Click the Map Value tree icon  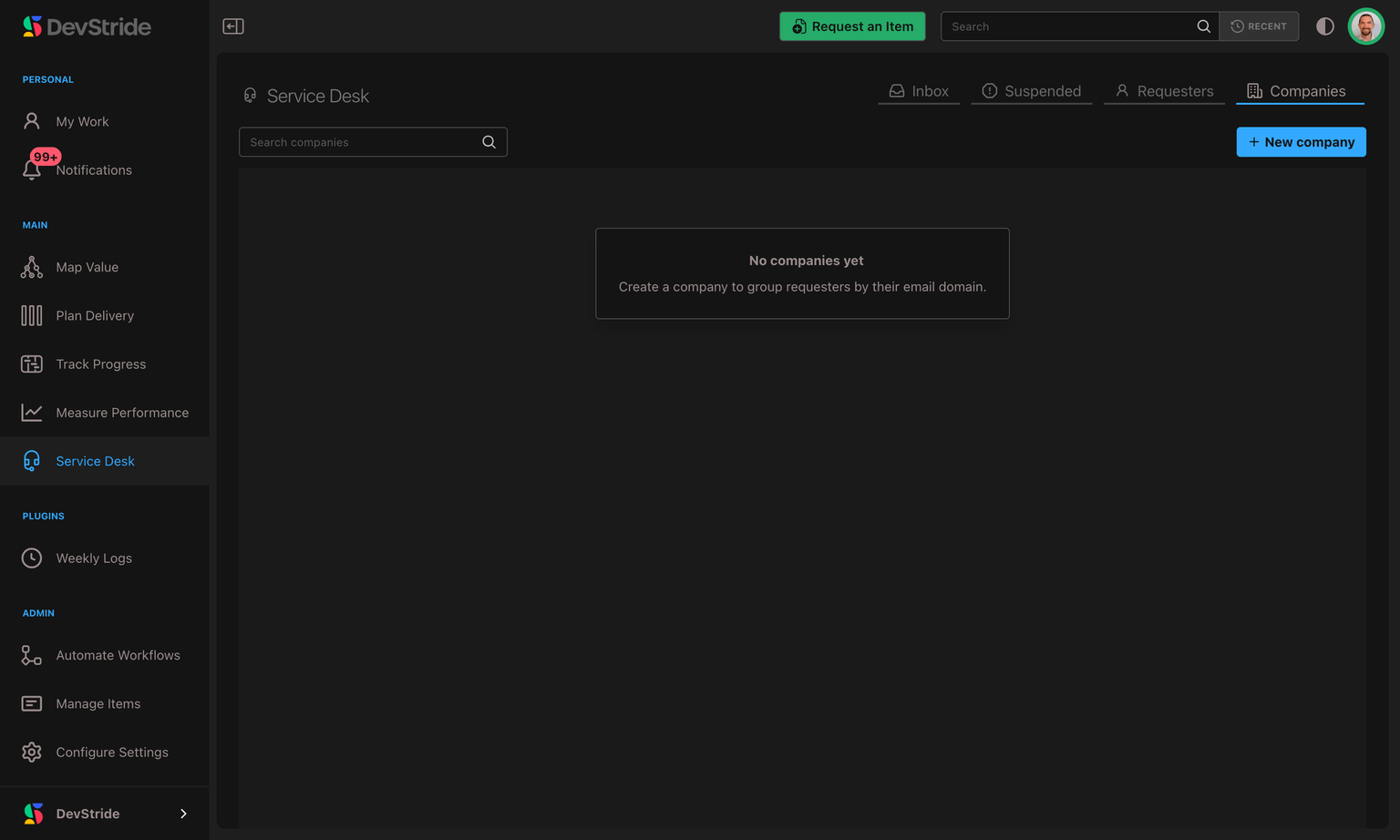tap(32, 267)
